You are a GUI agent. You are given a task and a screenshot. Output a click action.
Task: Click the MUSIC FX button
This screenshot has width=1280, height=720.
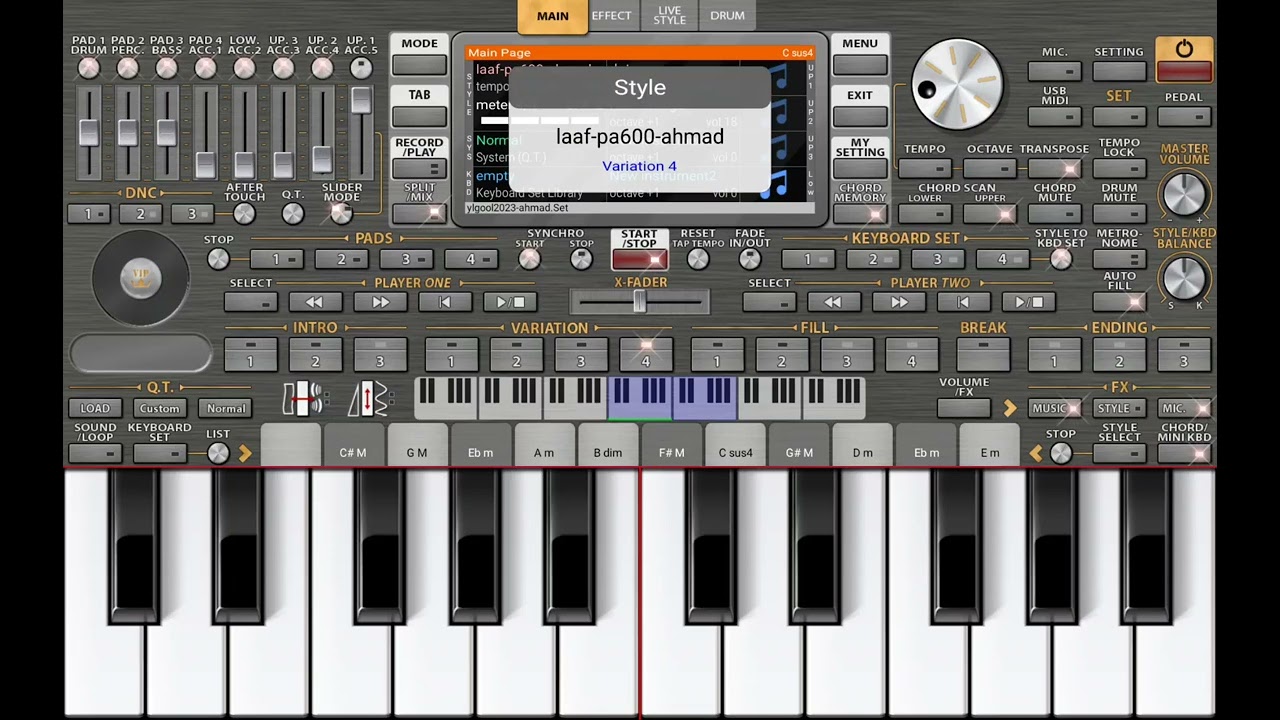[x=1055, y=408]
